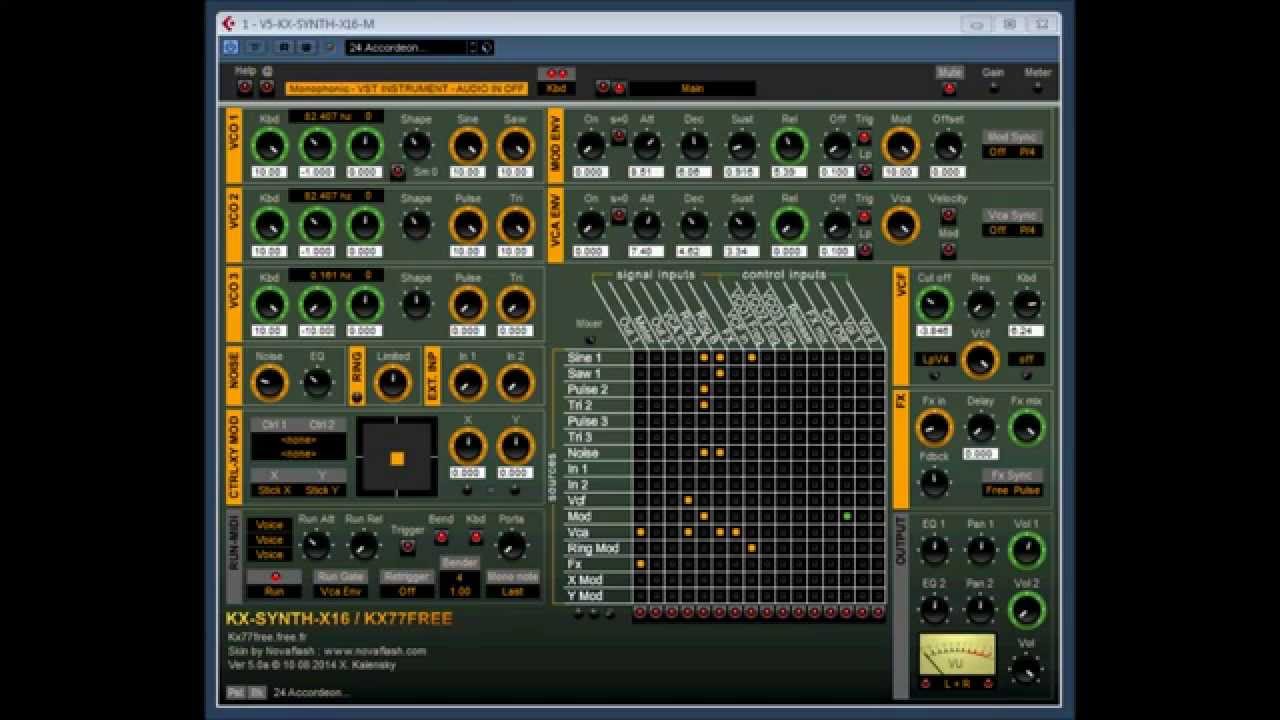1280x720 pixels.
Task: Toggle the Bend switch
Action: (x=441, y=537)
